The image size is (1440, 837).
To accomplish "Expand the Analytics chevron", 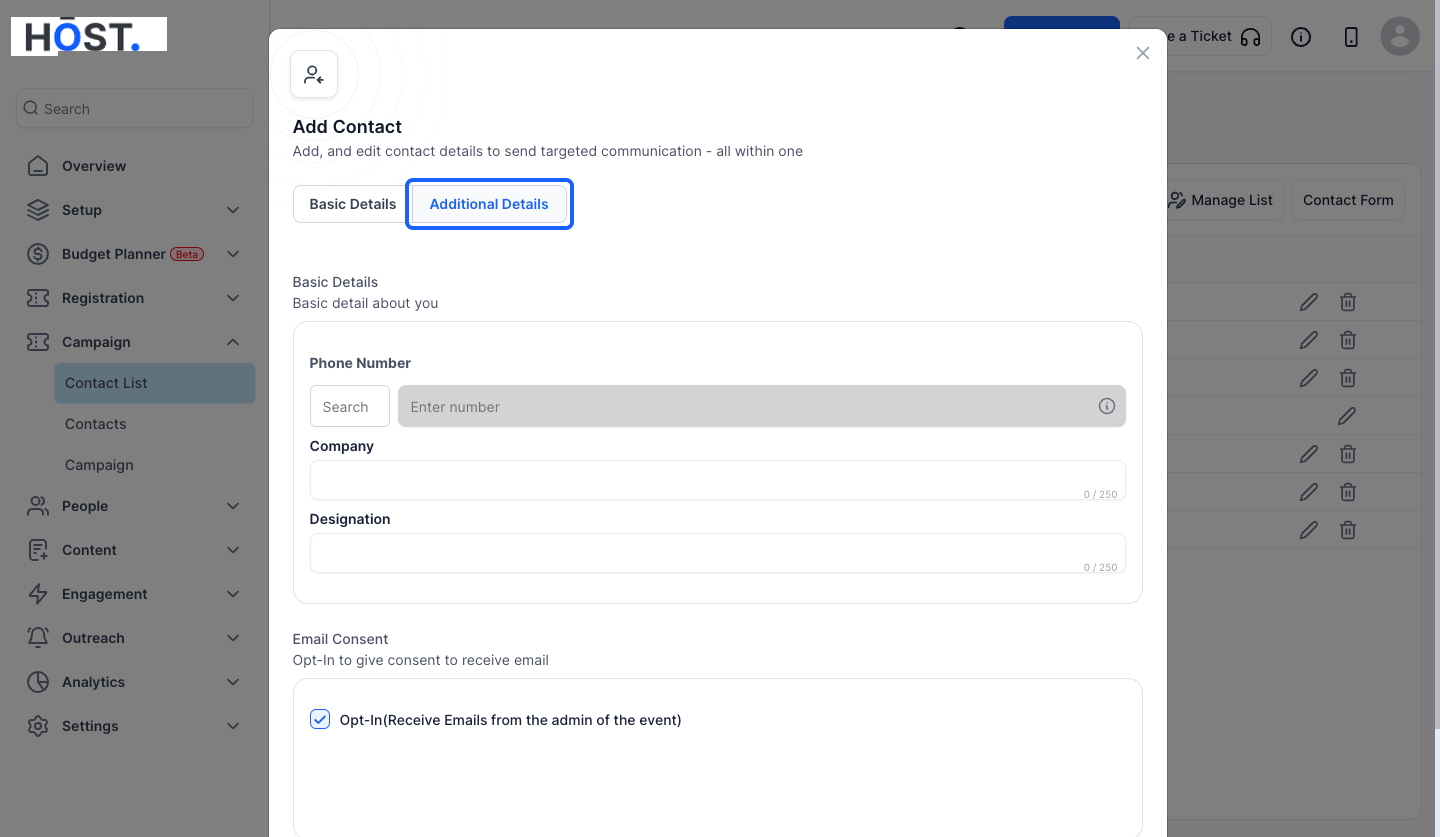I will (233, 682).
